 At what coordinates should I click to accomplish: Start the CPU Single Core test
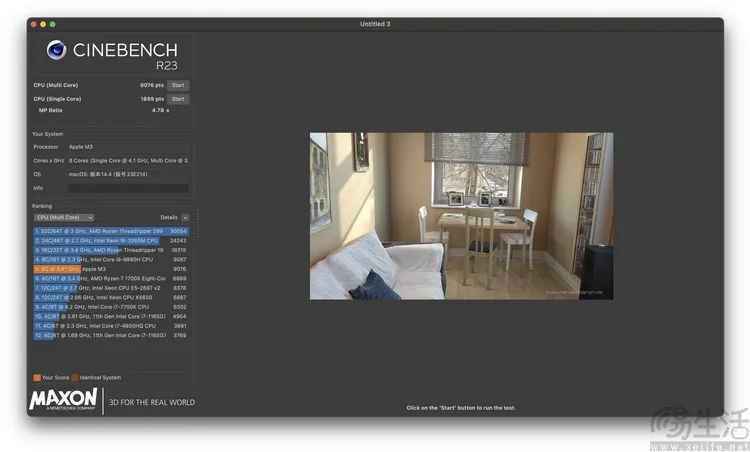(x=178, y=99)
